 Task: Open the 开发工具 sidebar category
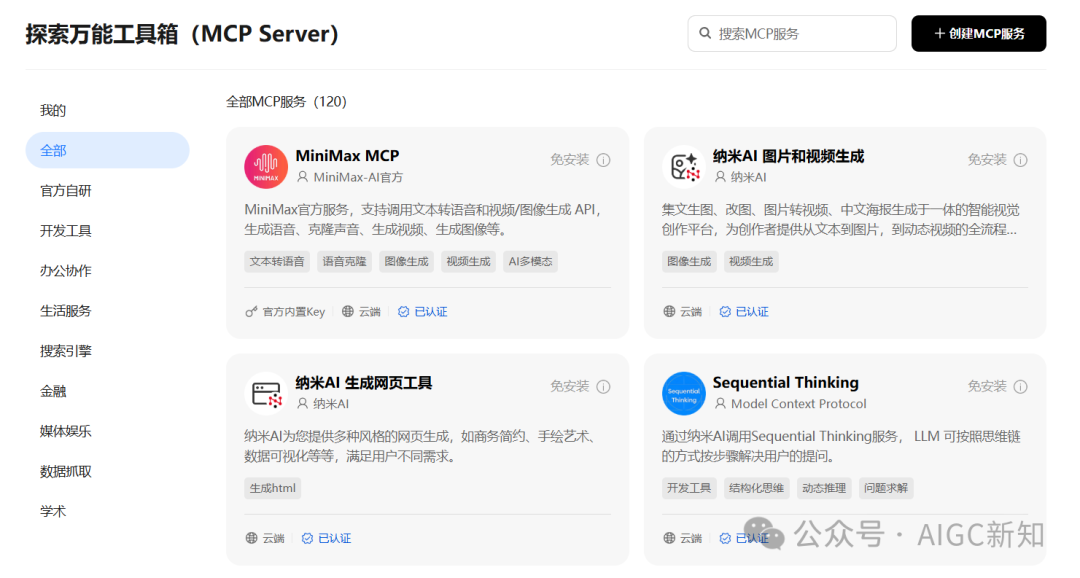[107, 230]
